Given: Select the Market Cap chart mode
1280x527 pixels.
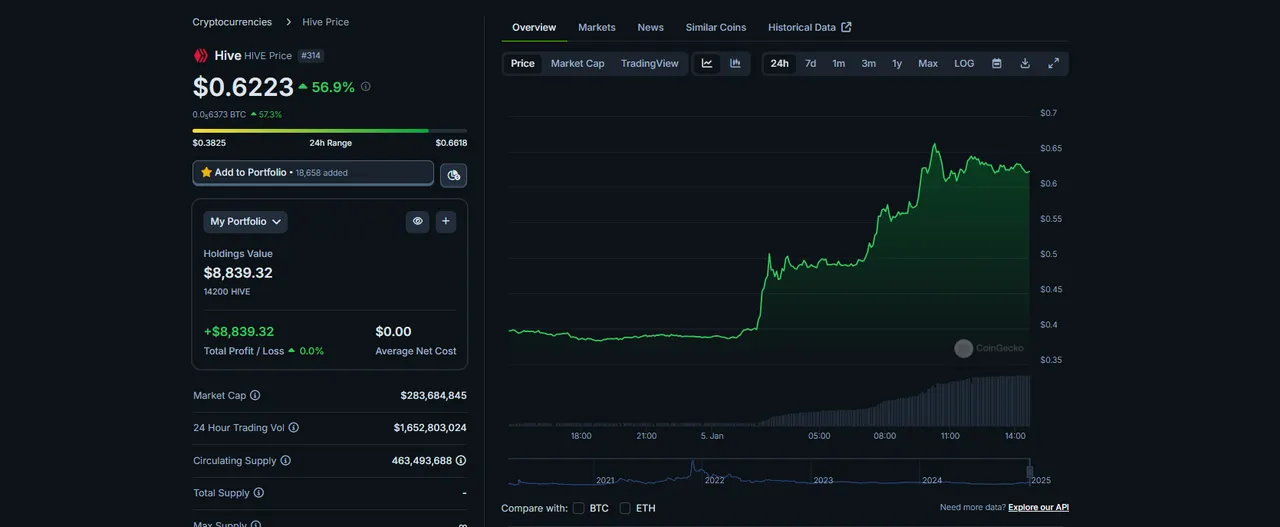Looking at the screenshot, I should point(578,63).
